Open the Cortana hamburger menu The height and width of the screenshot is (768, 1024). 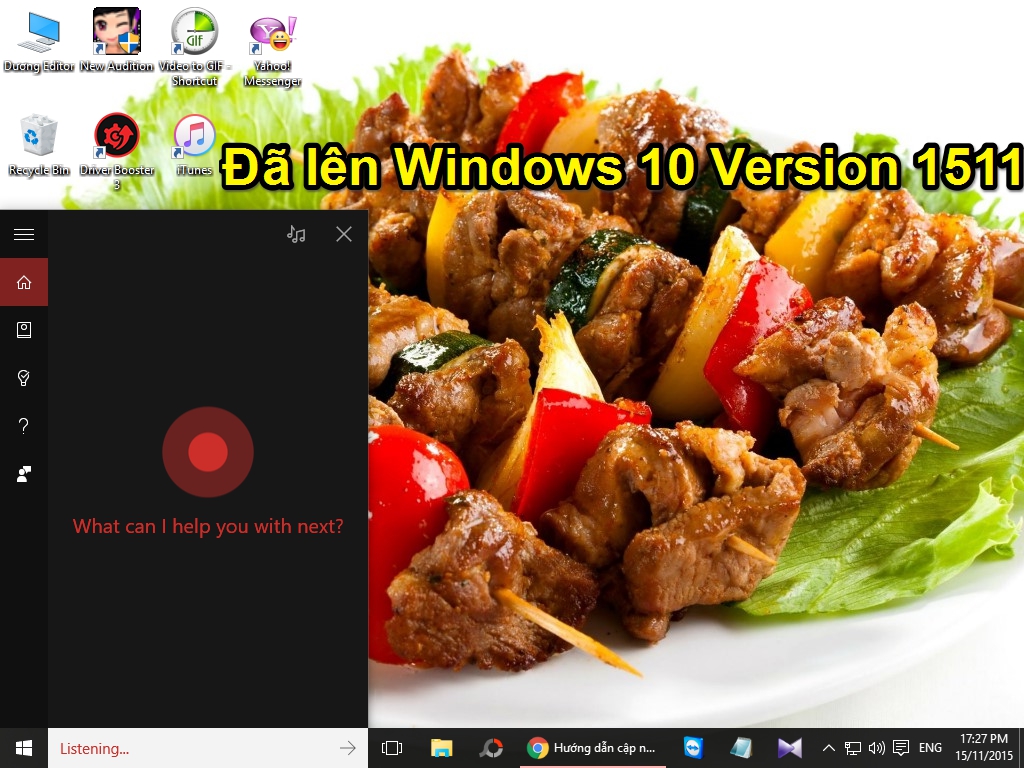click(24, 234)
